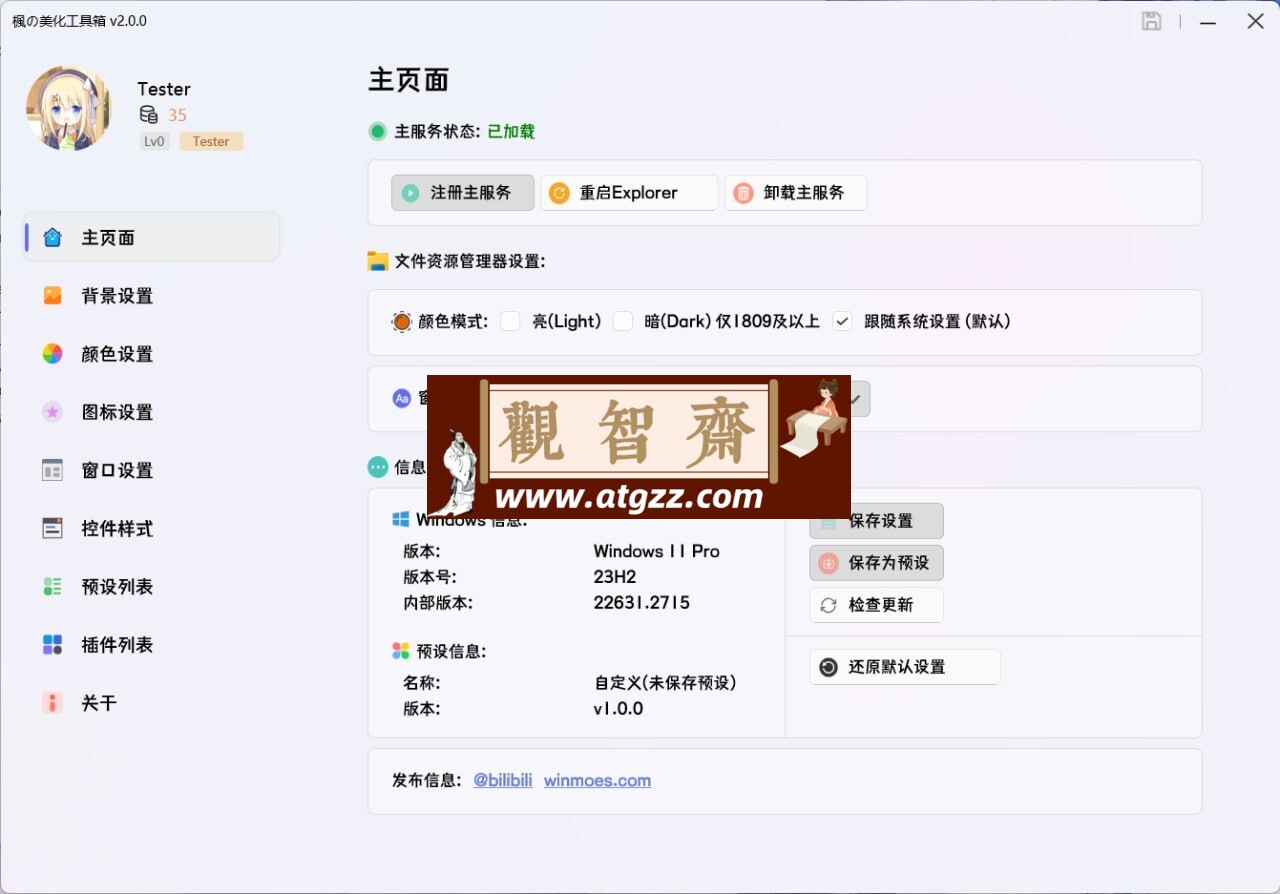Image resolution: width=1280 pixels, height=894 pixels.
Task: Click the folder icon beside 文件资源管理器设置
Action: point(377,261)
